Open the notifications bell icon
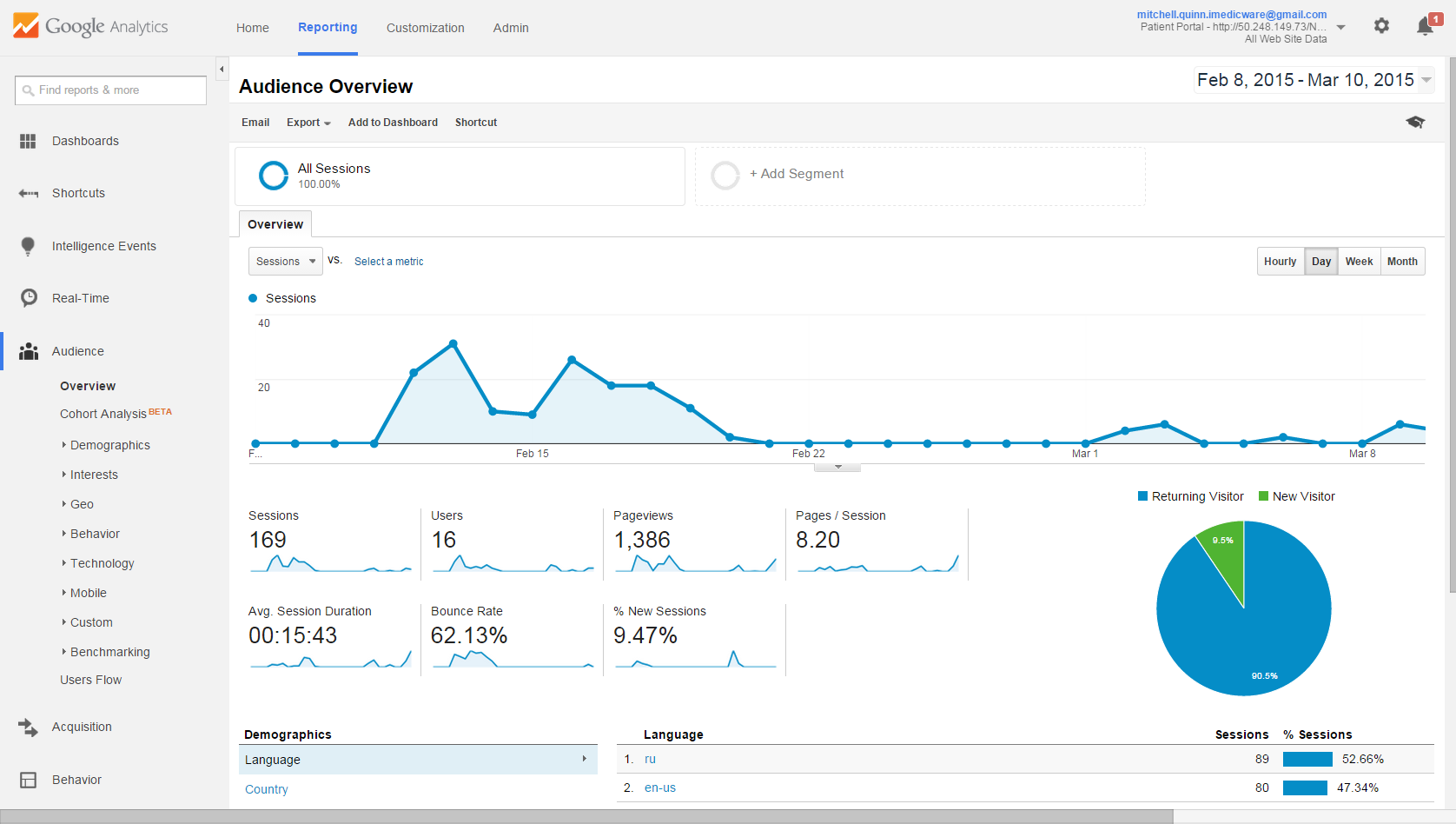Viewport: 1456px width, 824px height. [x=1425, y=26]
